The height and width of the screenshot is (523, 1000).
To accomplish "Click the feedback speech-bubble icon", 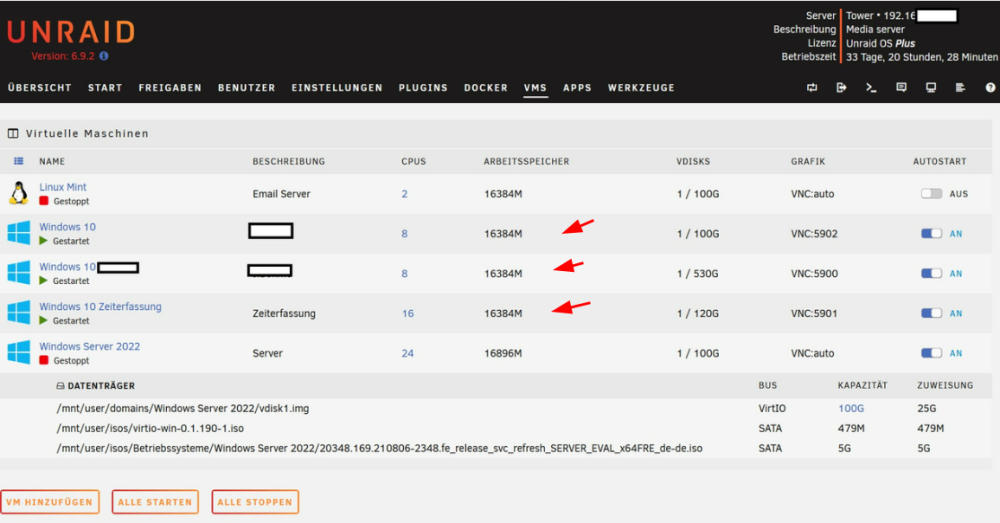I will (x=901, y=87).
